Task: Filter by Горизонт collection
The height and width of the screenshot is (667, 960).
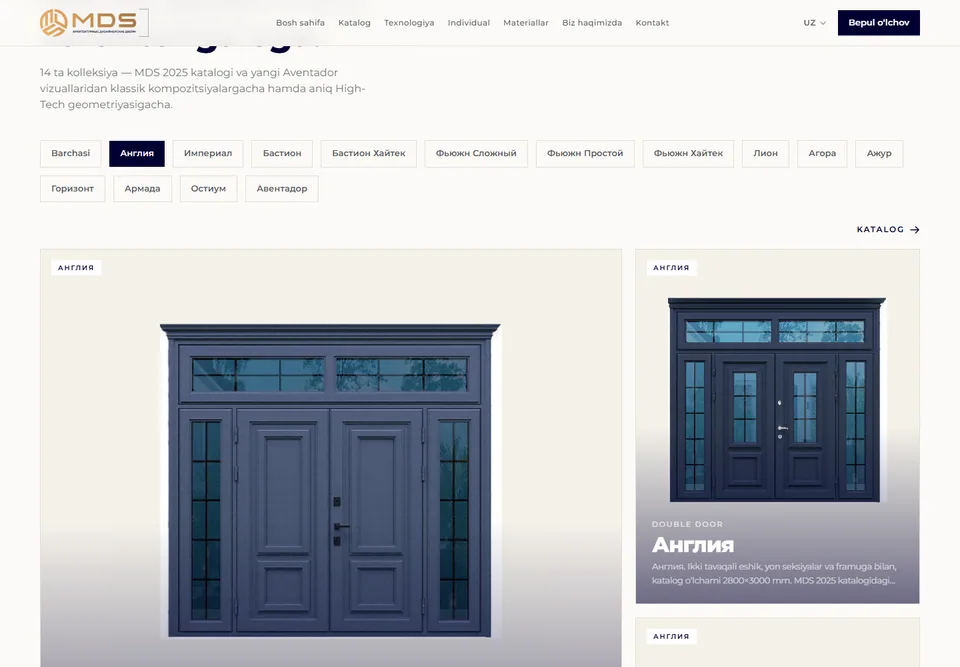Action: coord(72,189)
